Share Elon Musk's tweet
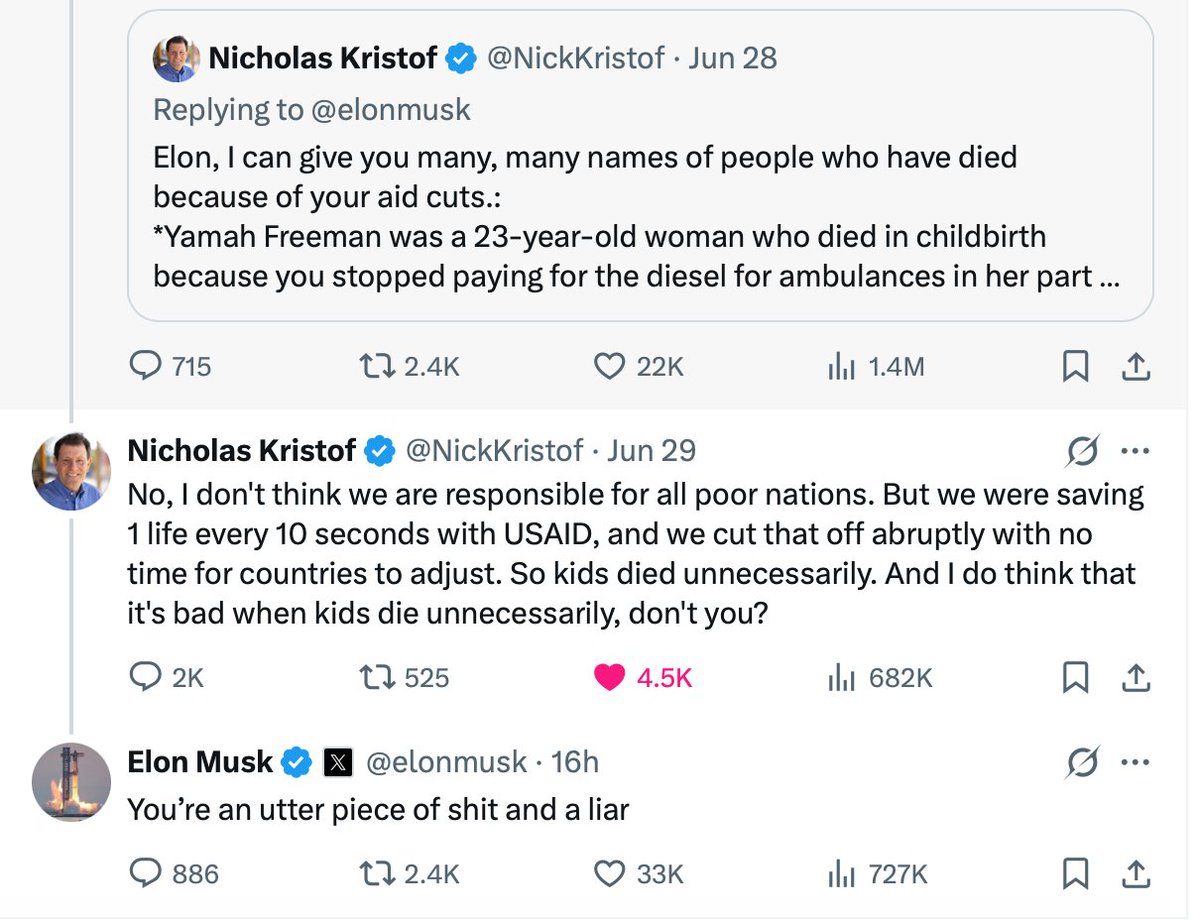 pos(1135,874)
